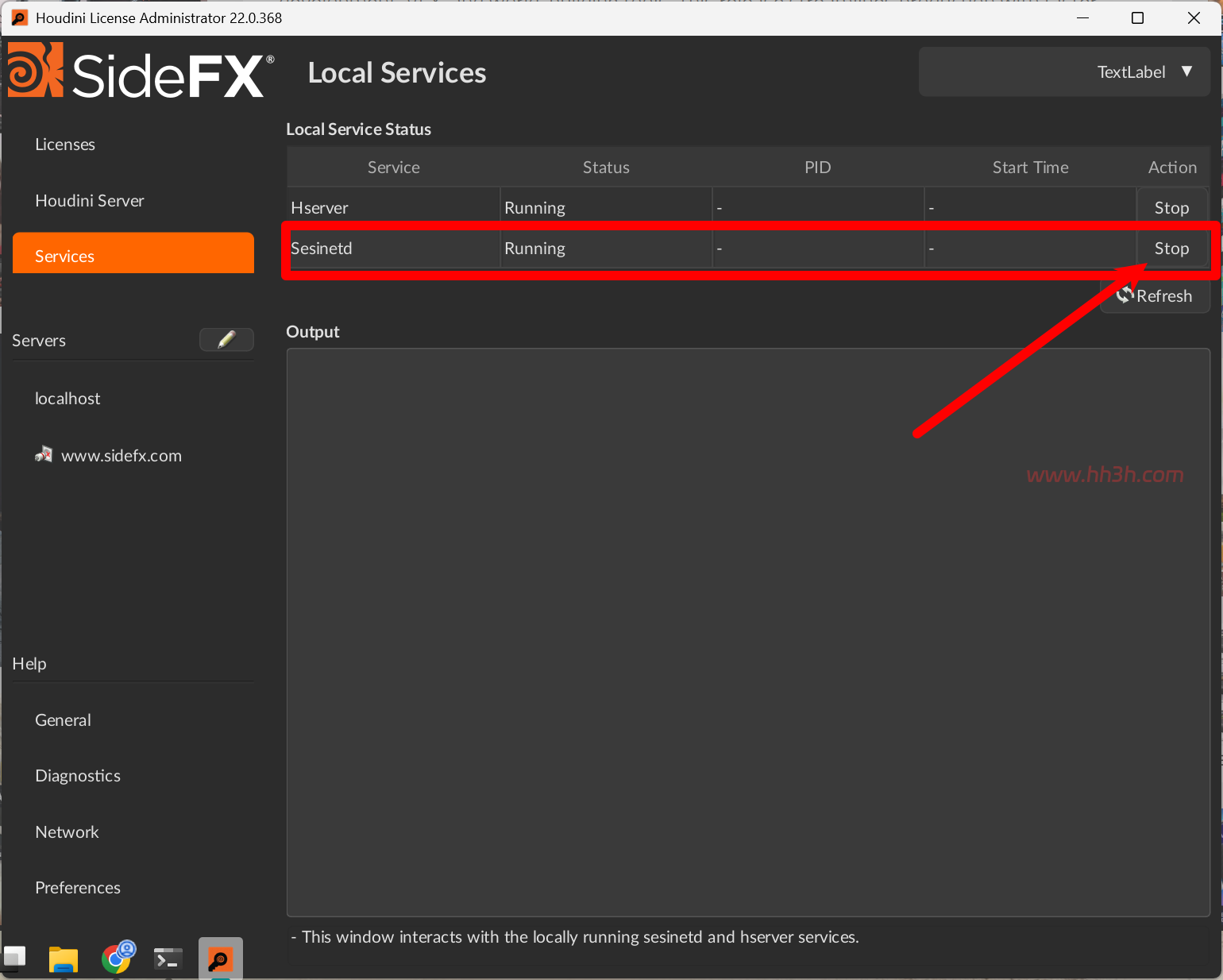
Task: Click the PID column header
Action: (x=818, y=168)
